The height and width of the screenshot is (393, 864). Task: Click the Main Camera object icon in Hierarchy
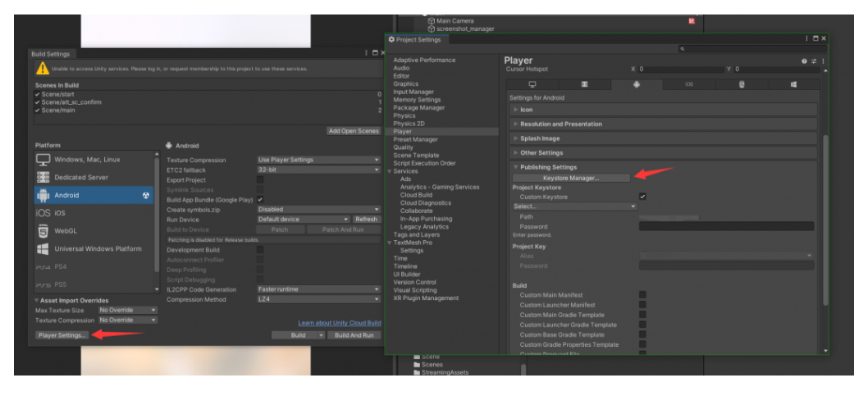431,21
